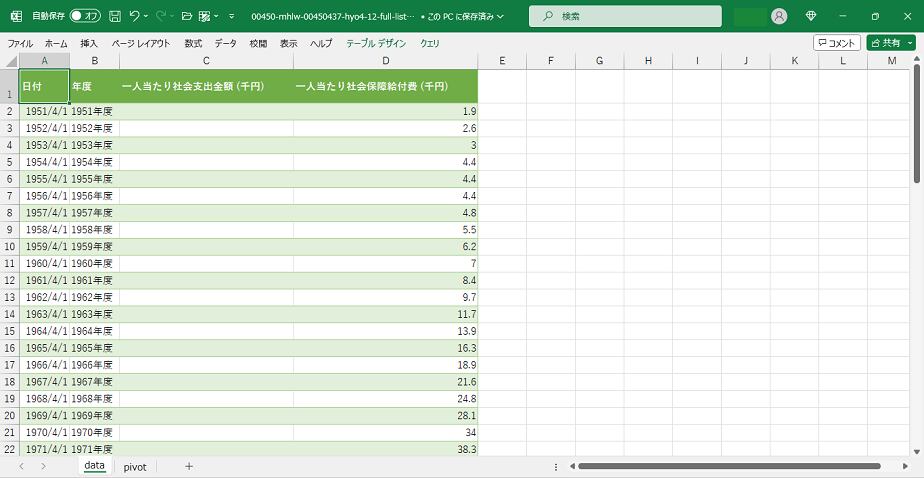Click the Open folder icon

pyautogui.click(x=186, y=17)
